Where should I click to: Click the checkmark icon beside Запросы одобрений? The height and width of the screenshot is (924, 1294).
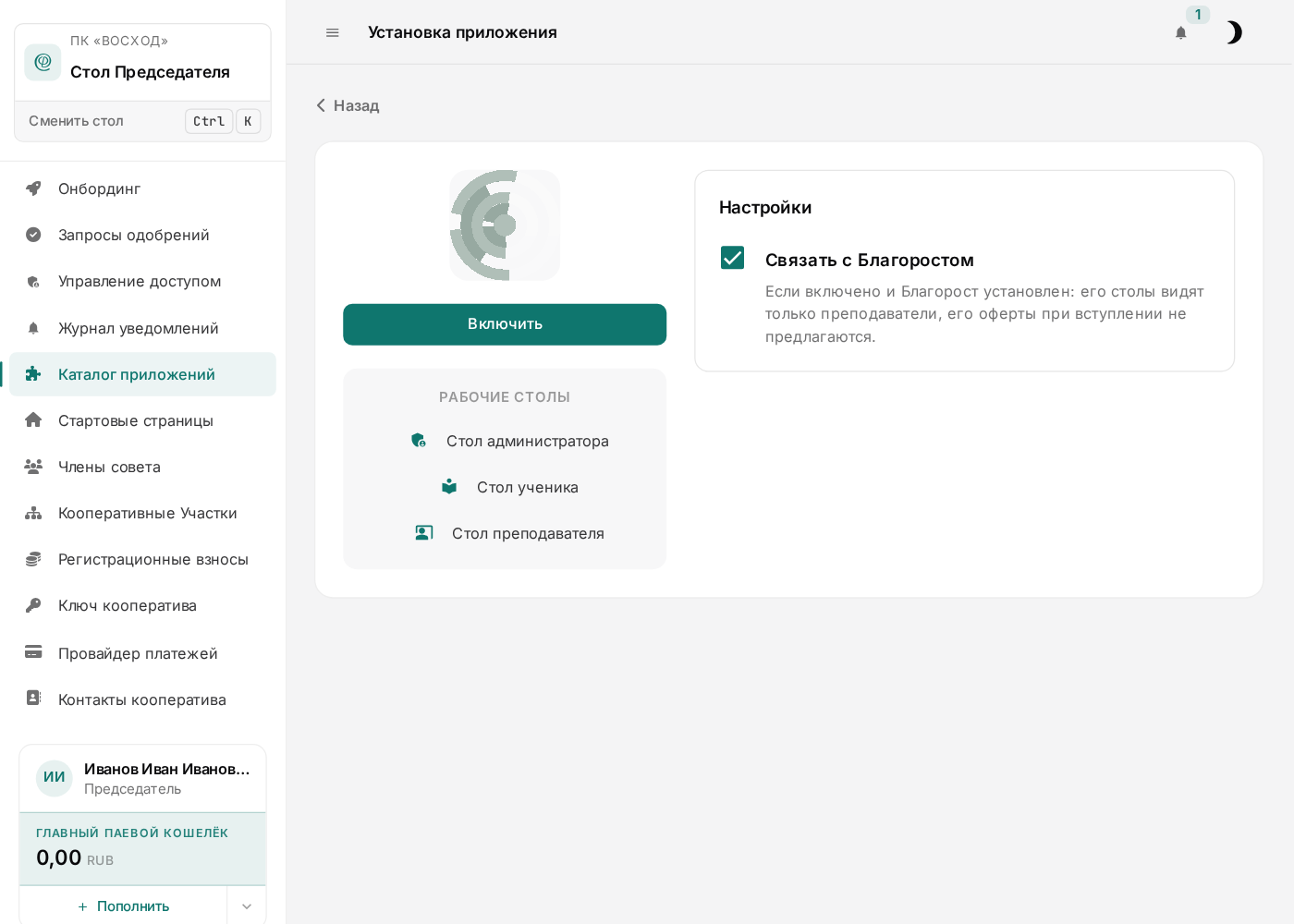[33, 235]
